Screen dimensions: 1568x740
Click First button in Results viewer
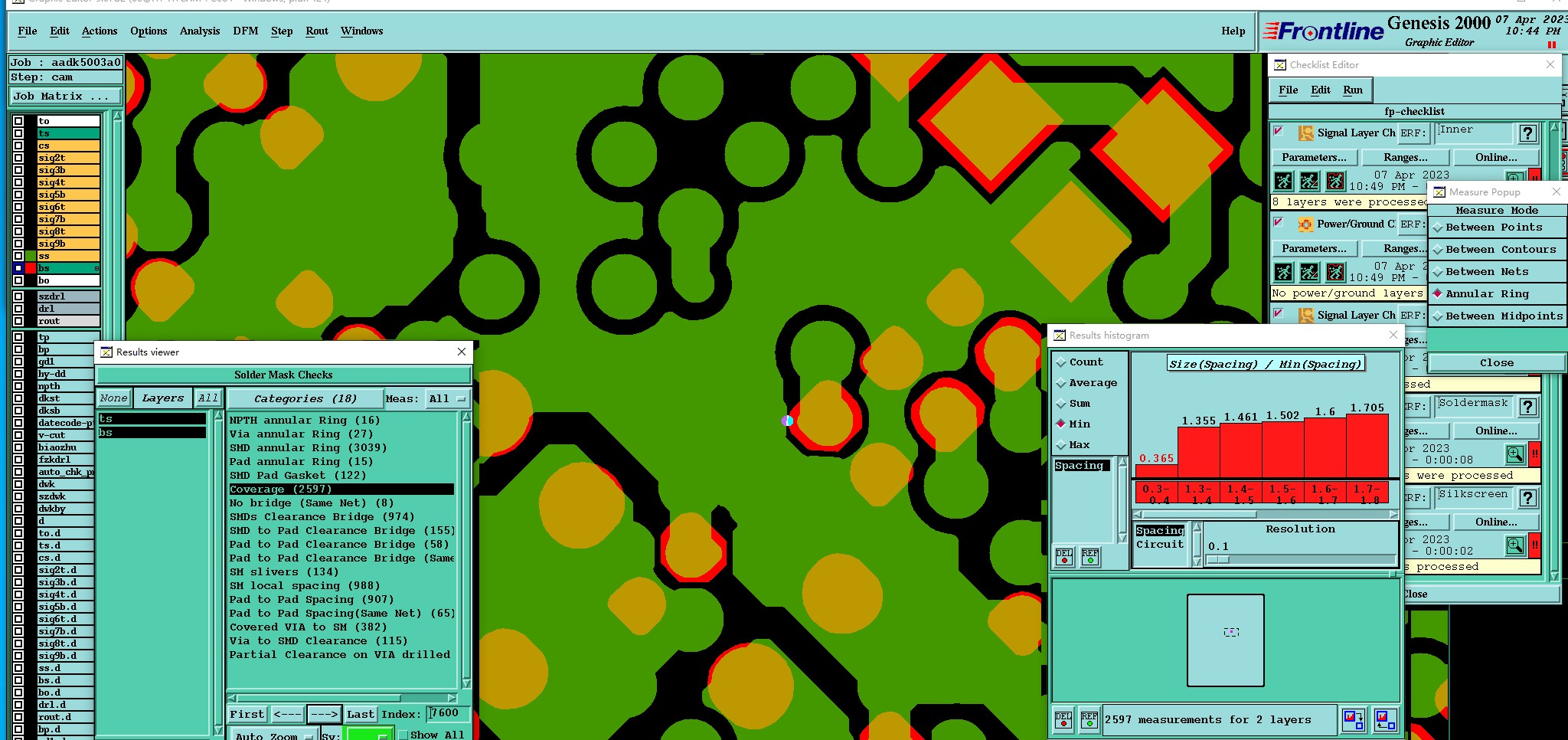(247, 715)
